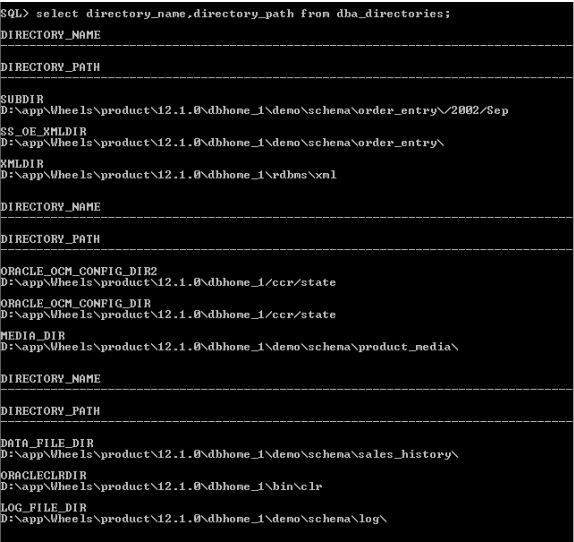Select the SUBDIR directory name text
Viewport: 574px width, 542px height.
(22, 100)
